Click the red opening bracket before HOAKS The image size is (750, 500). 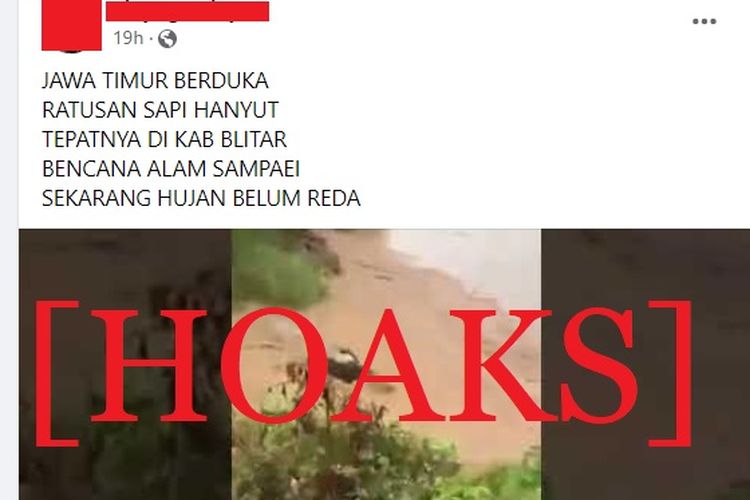tap(56, 373)
